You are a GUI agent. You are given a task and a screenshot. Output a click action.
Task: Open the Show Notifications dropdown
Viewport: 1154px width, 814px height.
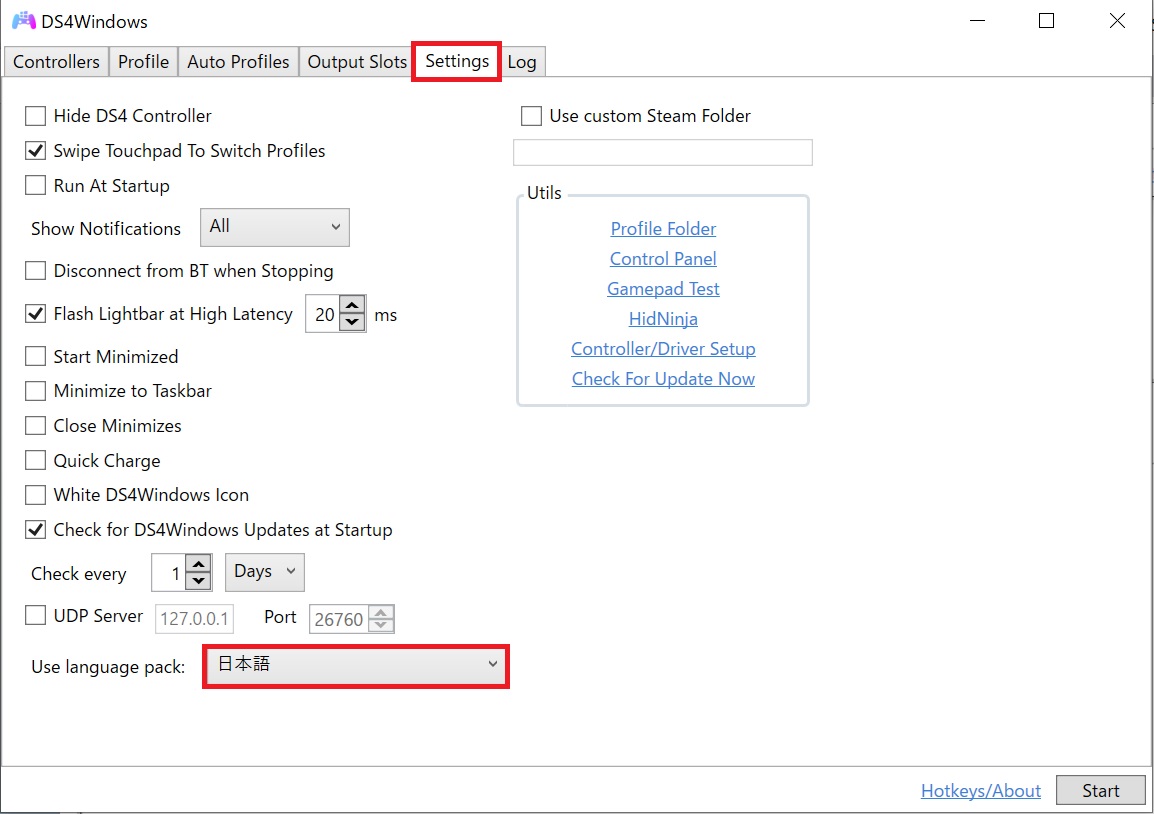point(275,227)
